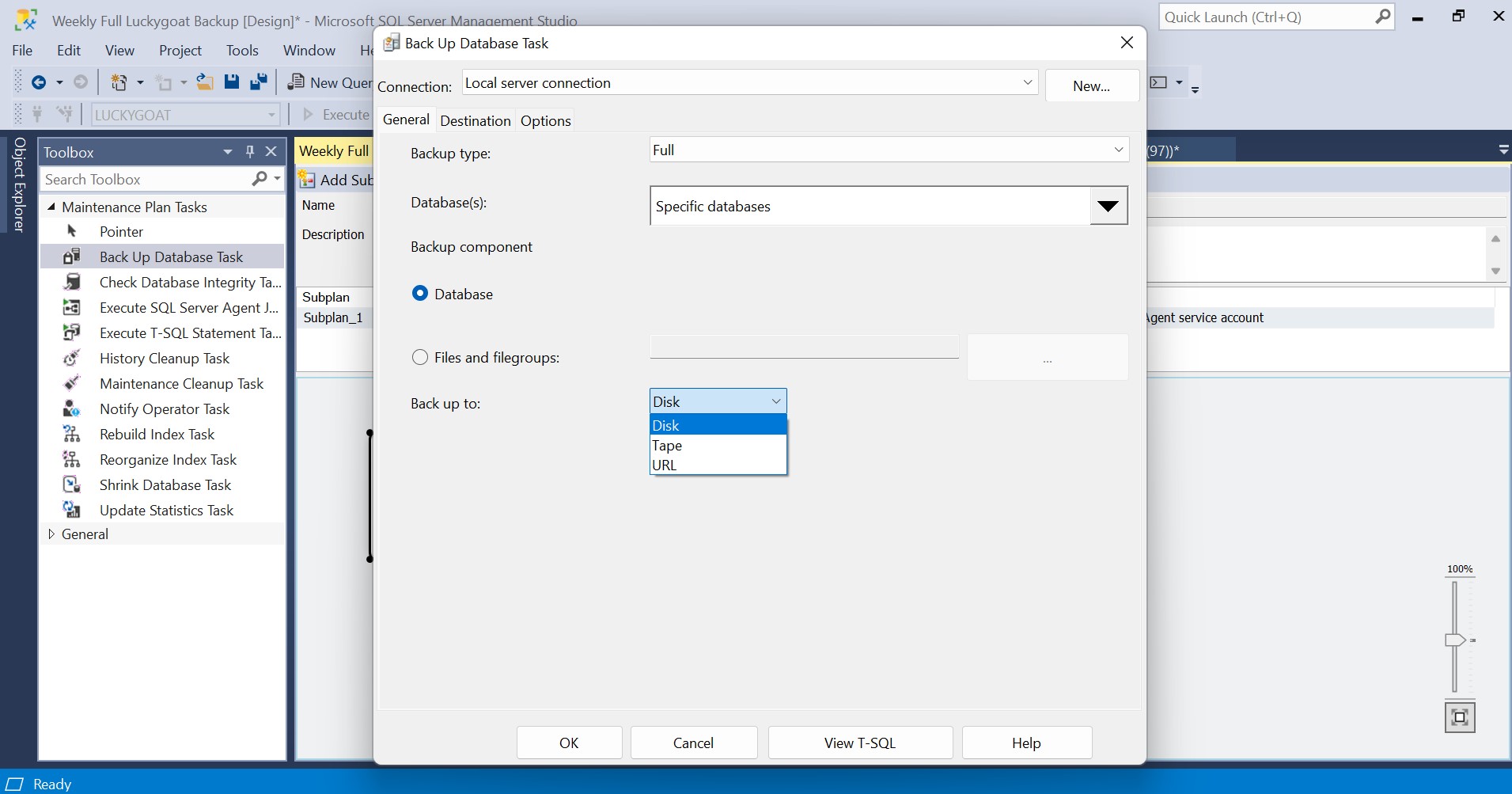Viewport: 1512px width, 794px height.
Task: Expand the General toolbox group
Action: [51, 534]
